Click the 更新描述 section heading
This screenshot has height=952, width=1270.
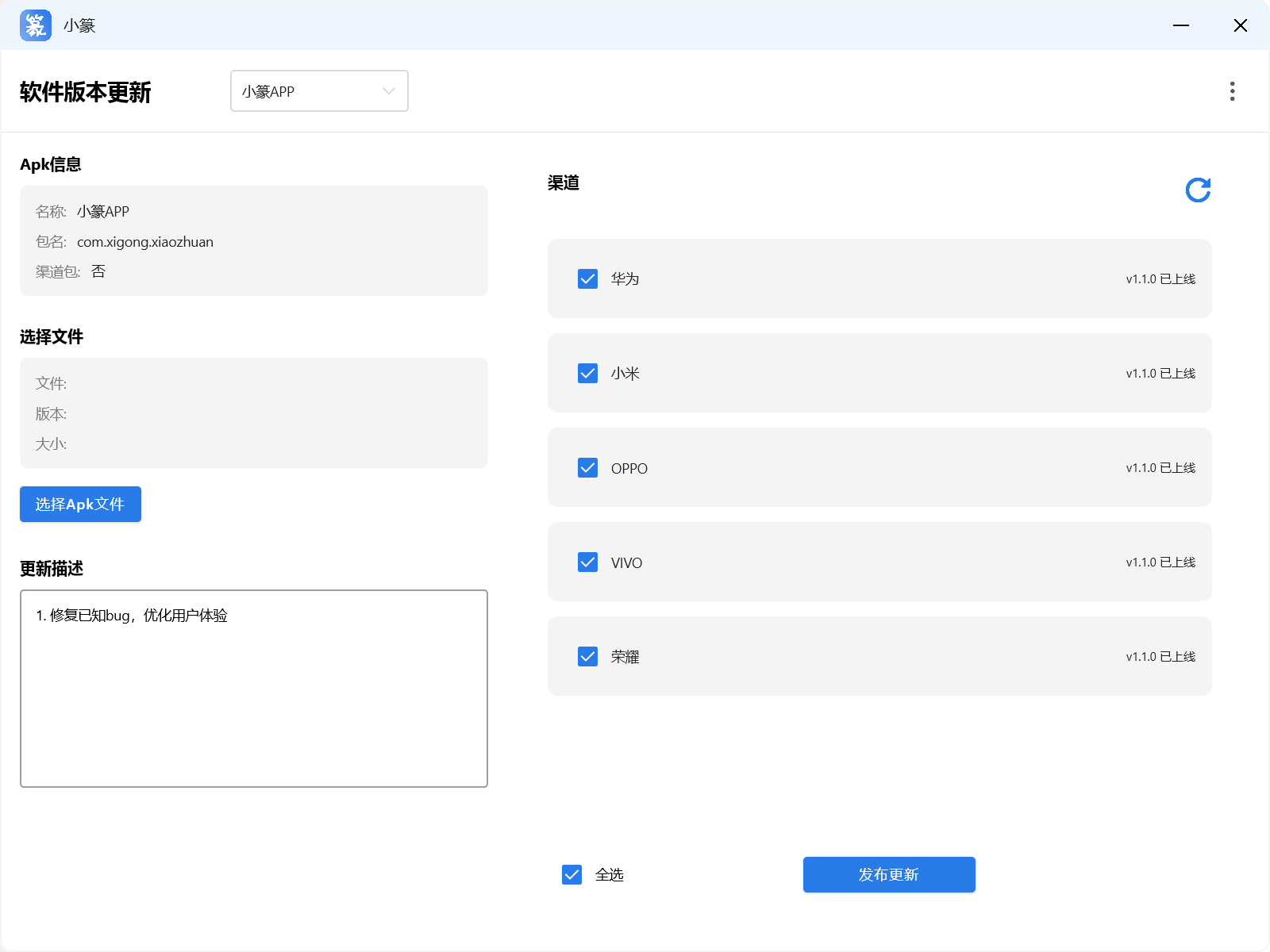pos(52,569)
